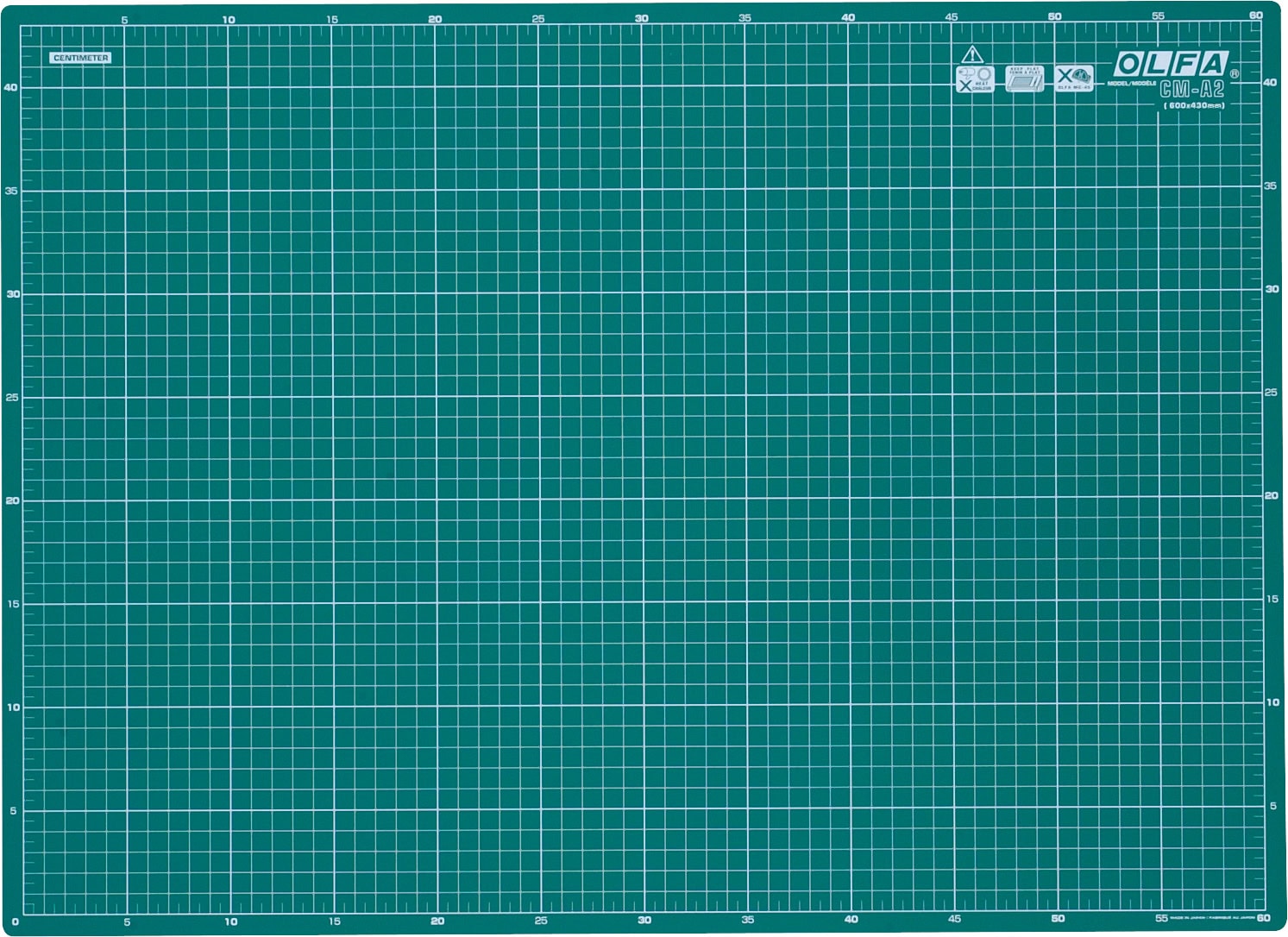Click the 600x430mm size text
Image resolution: width=1288 pixels, height=937 pixels.
coord(1194,105)
